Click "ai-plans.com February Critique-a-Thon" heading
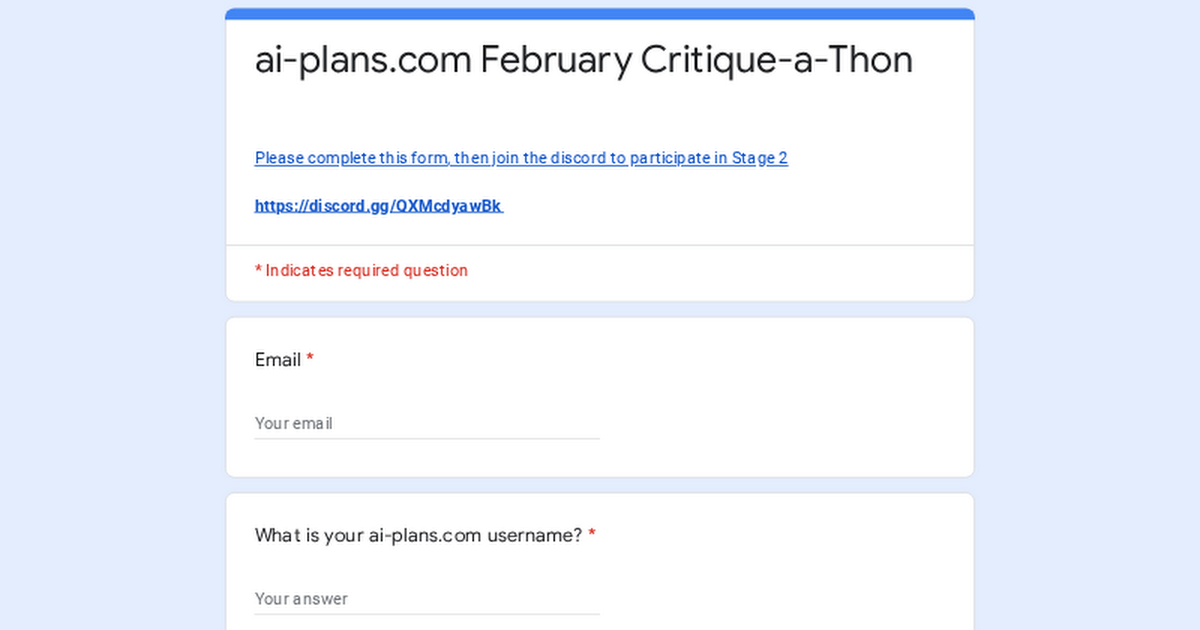 [583, 60]
